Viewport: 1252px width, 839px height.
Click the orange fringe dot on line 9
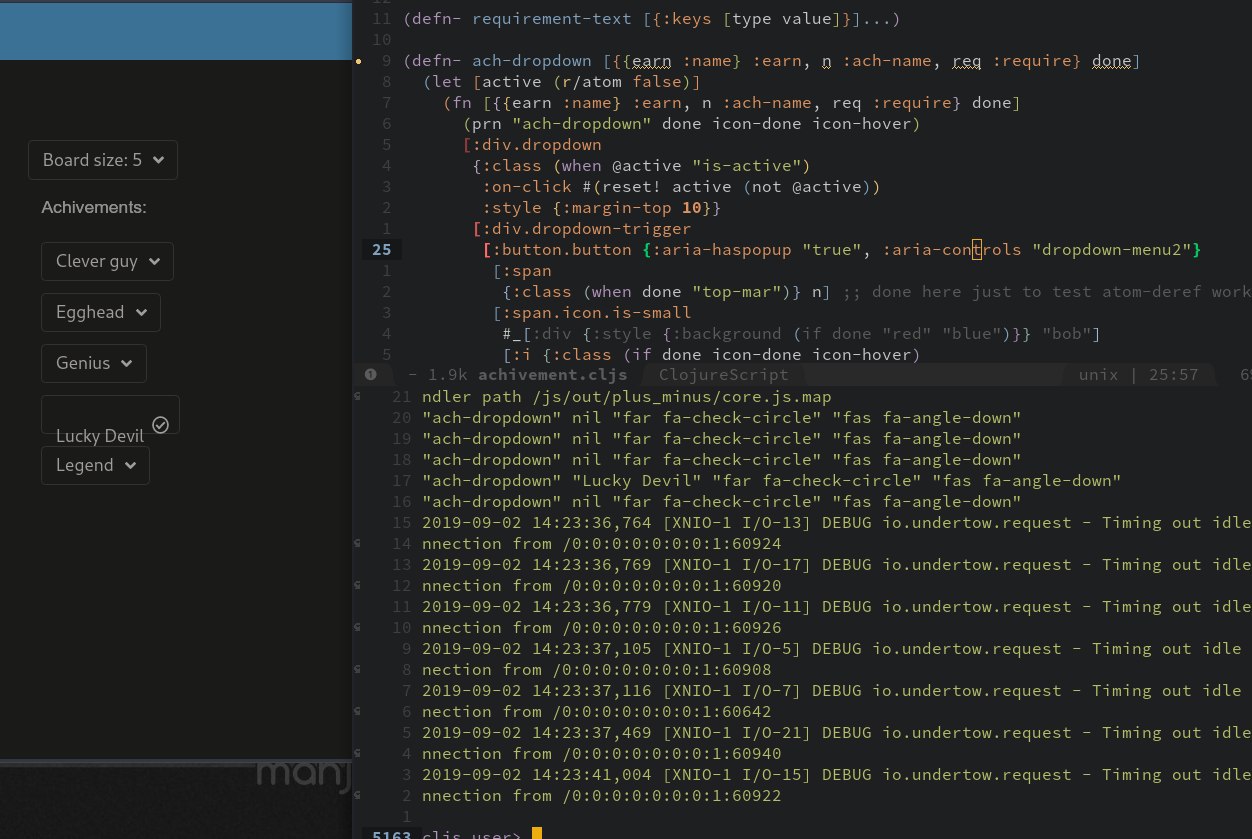[359, 62]
